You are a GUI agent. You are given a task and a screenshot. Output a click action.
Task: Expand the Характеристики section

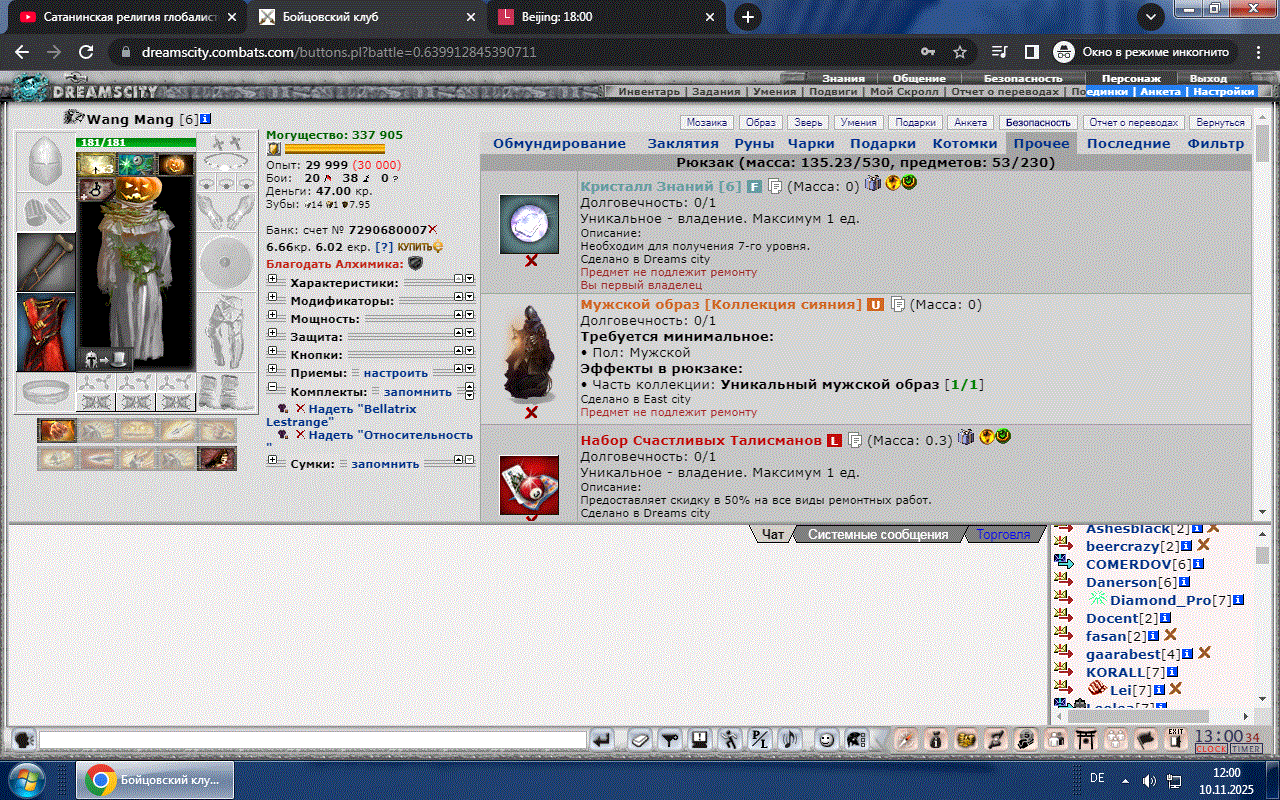273,283
